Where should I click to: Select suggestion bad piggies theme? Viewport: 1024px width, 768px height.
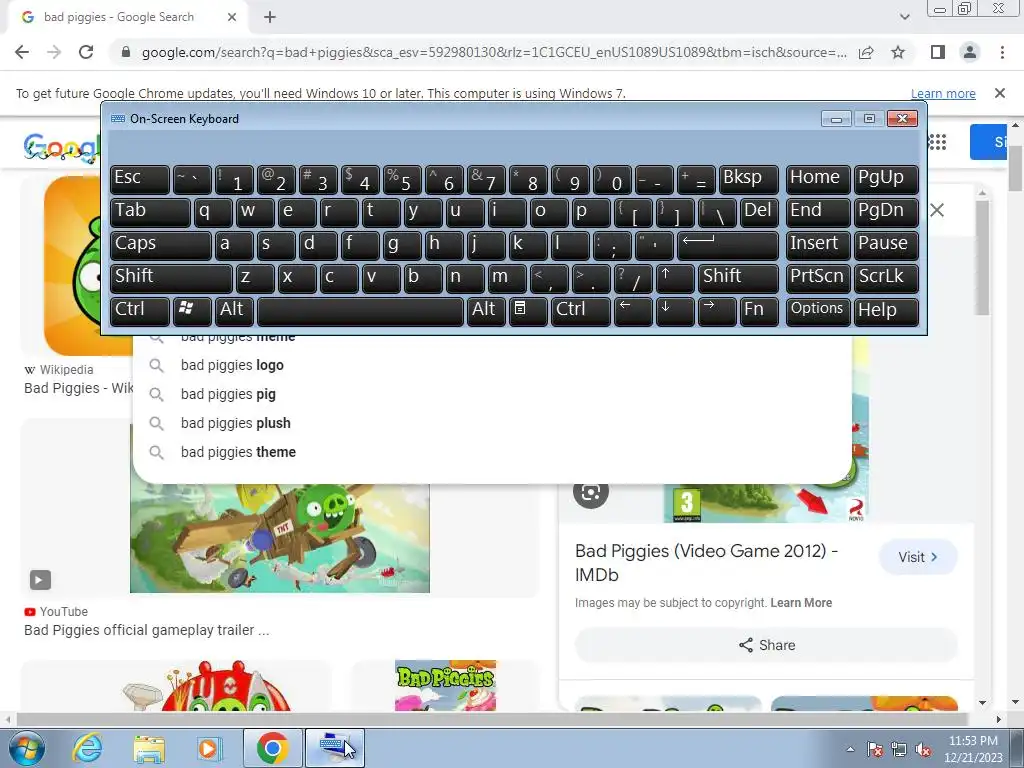coord(238,452)
